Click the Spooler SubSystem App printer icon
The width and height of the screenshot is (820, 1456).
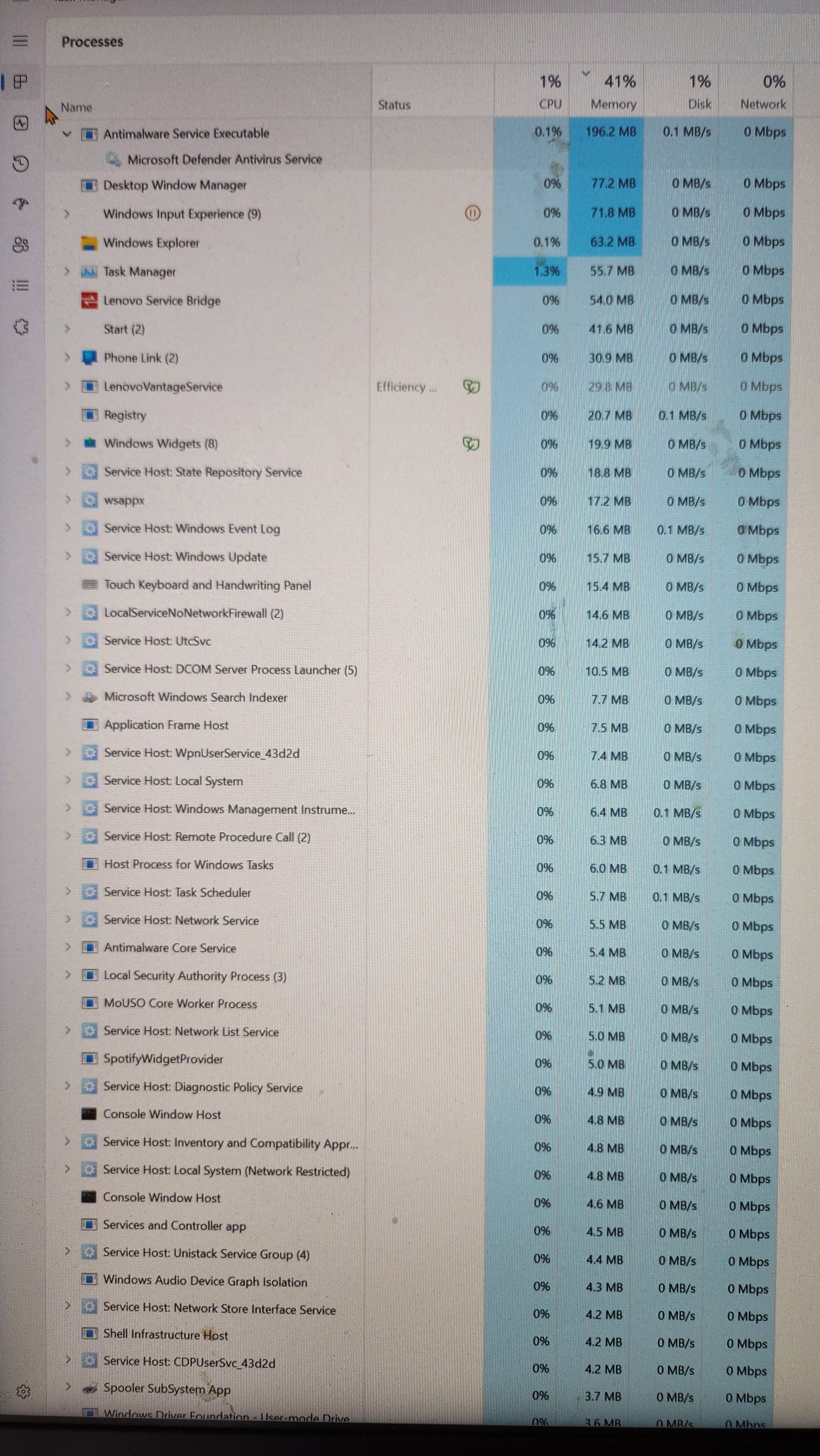pyautogui.click(x=89, y=1388)
